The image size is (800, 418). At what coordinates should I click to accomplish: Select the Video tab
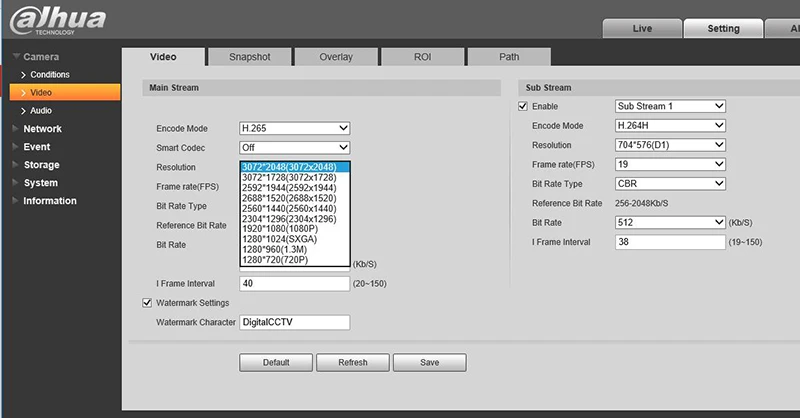pyautogui.click(x=163, y=57)
